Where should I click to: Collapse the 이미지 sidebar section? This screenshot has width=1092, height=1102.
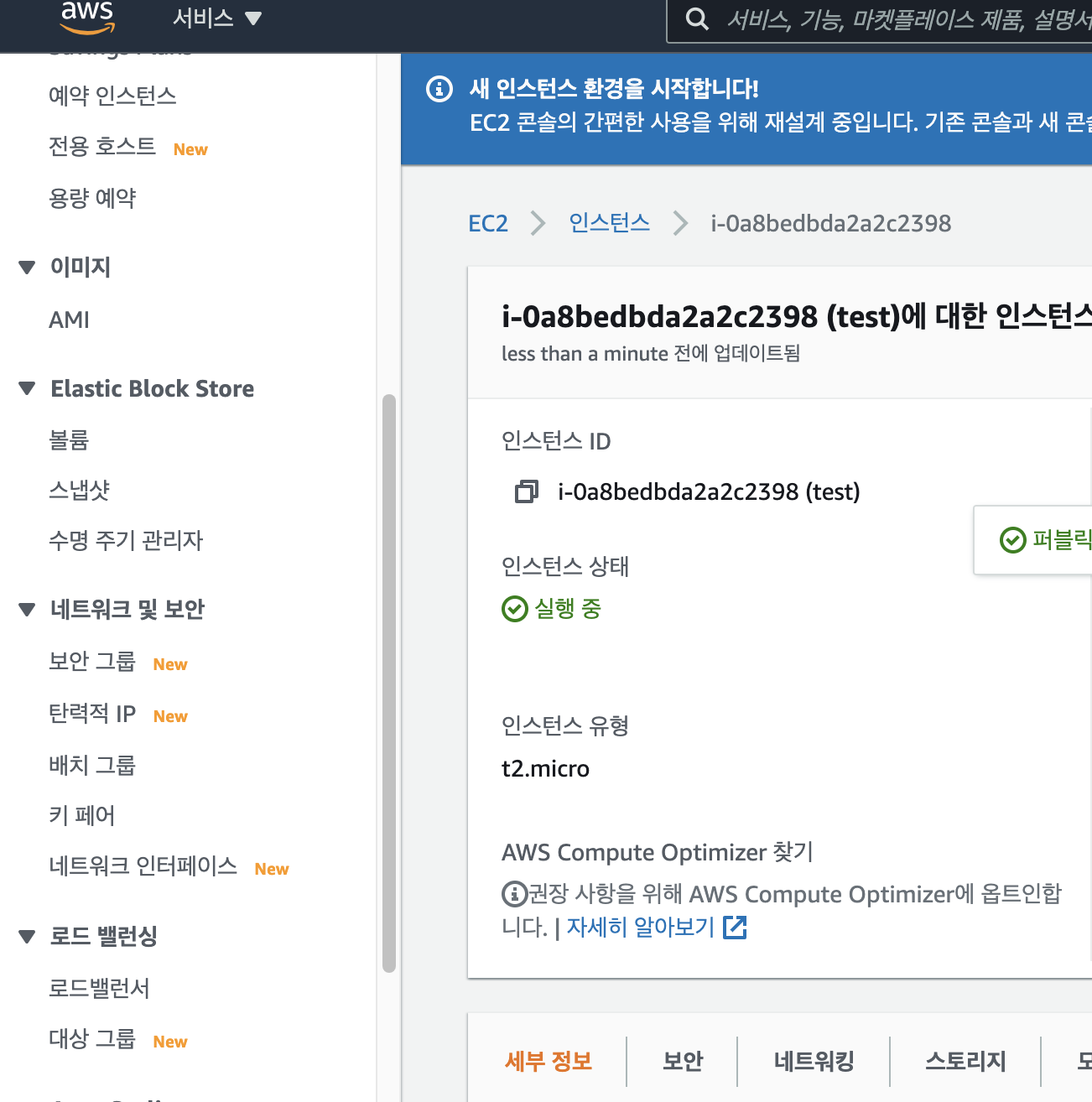27,268
